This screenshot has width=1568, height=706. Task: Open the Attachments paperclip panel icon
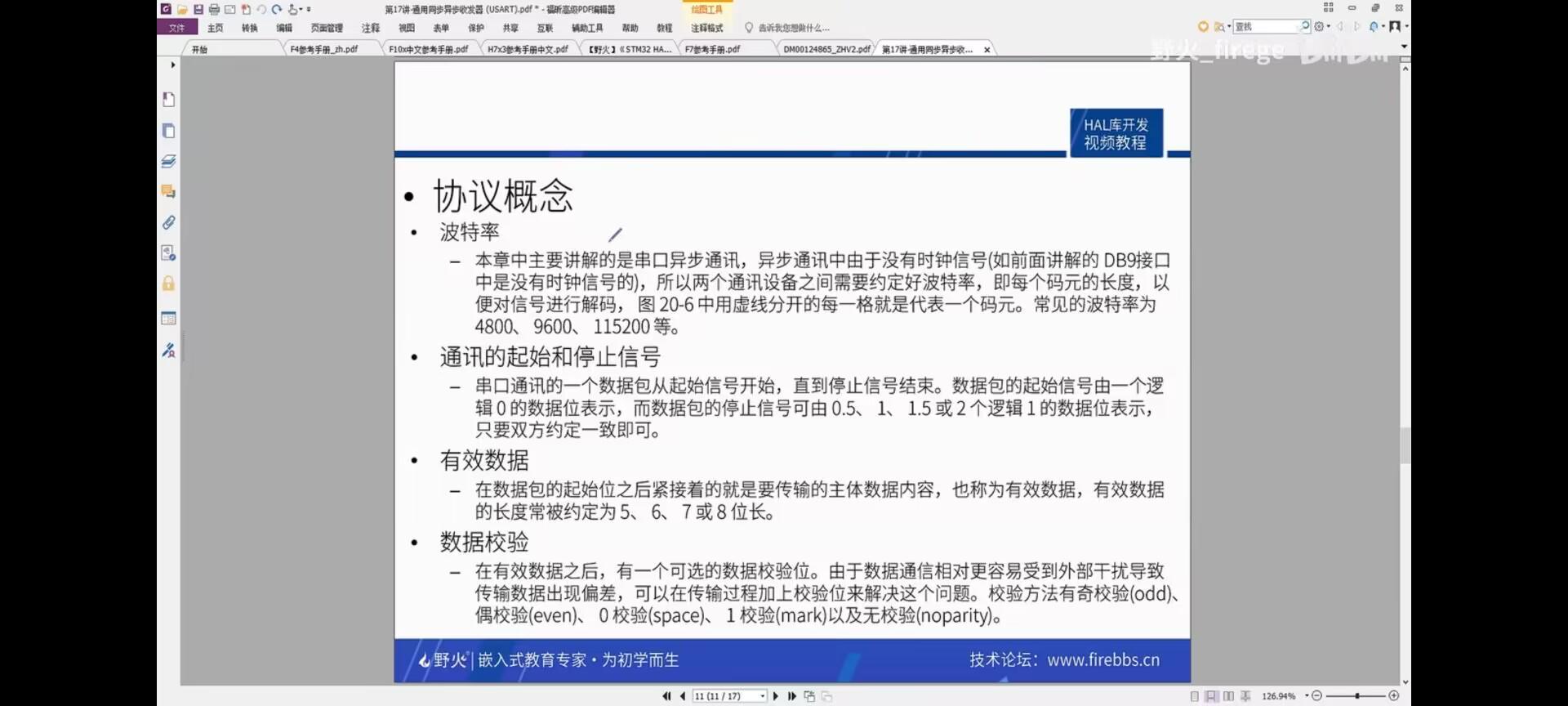(x=168, y=222)
